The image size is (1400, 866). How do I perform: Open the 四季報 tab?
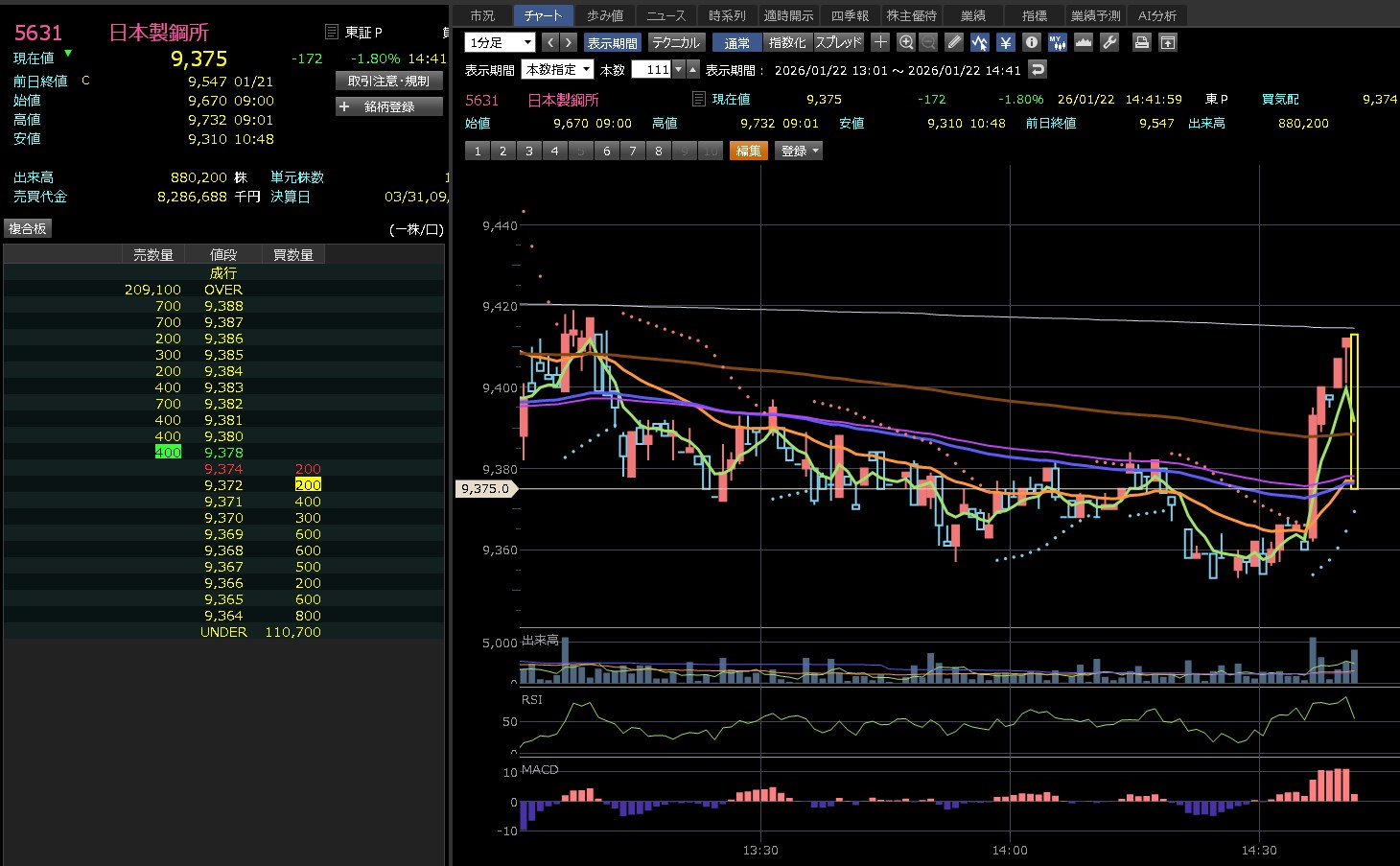click(x=850, y=15)
